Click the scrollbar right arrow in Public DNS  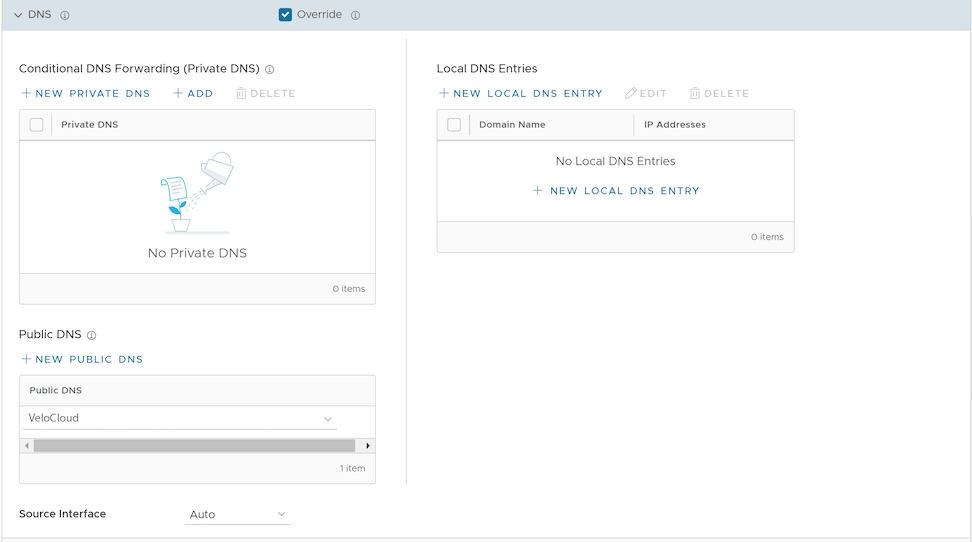(x=368, y=446)
